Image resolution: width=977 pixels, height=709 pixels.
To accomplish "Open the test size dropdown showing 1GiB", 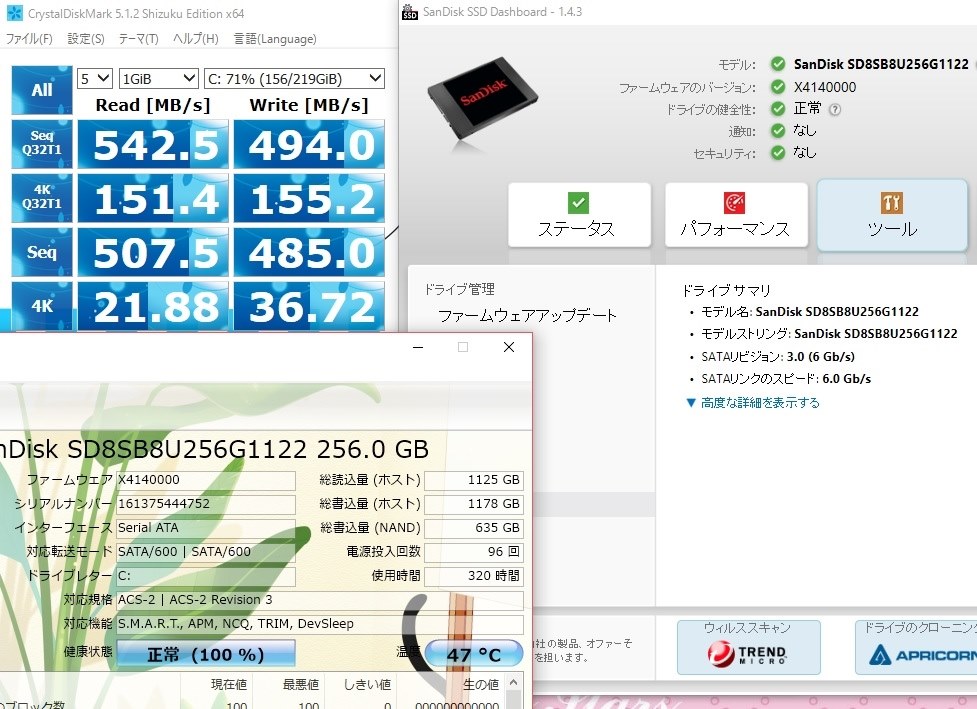I will pos(158,79).
